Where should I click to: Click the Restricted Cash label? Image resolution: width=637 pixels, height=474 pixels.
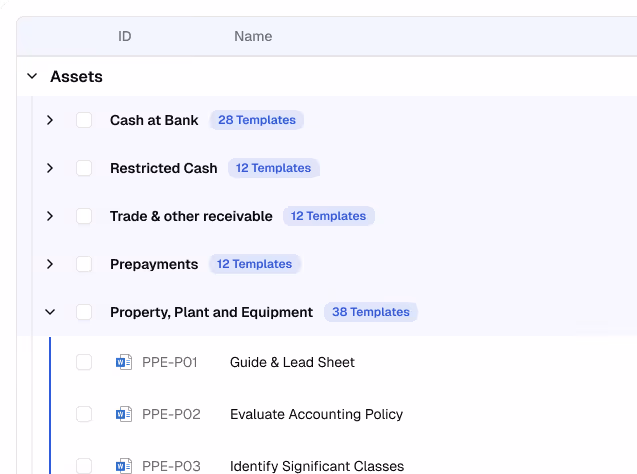point(164,168)
